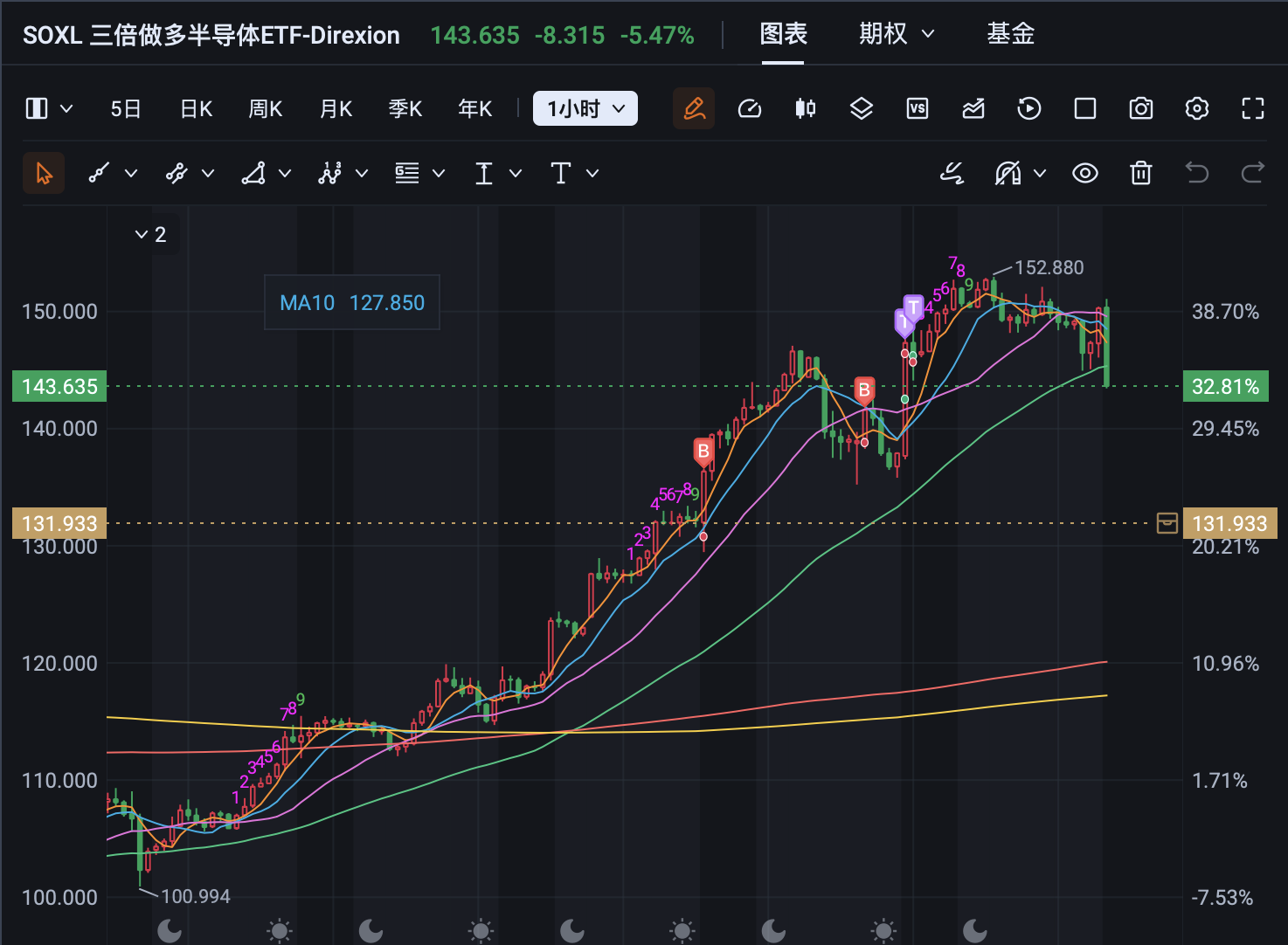
Task: Open the candlestick chart type icon
Action: (806, 108)
